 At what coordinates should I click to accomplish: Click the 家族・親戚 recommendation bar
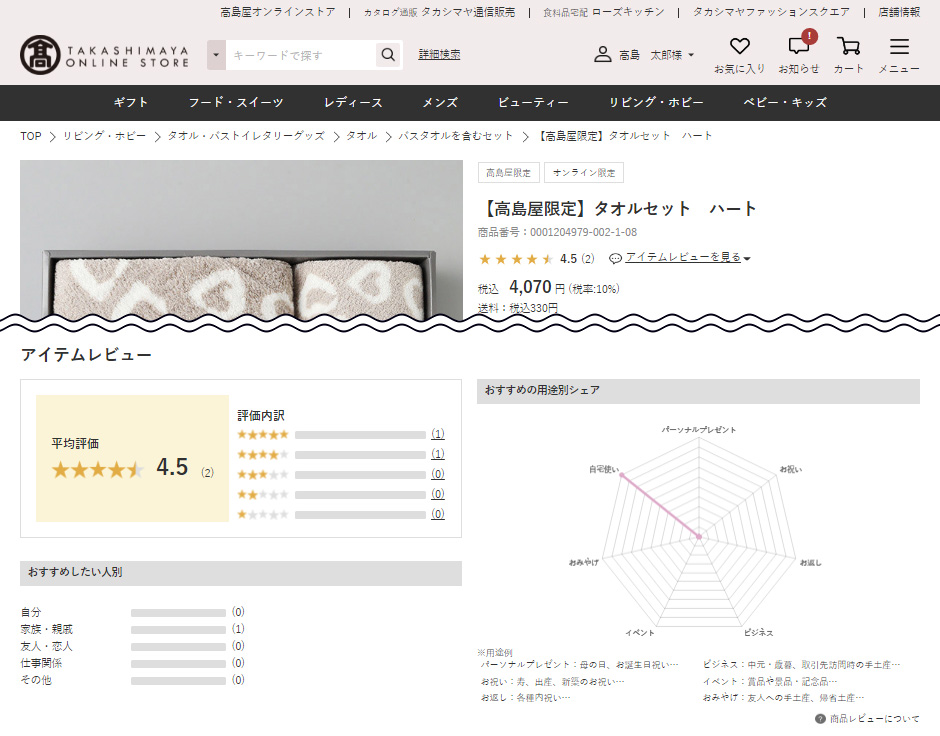pos(178,630)
